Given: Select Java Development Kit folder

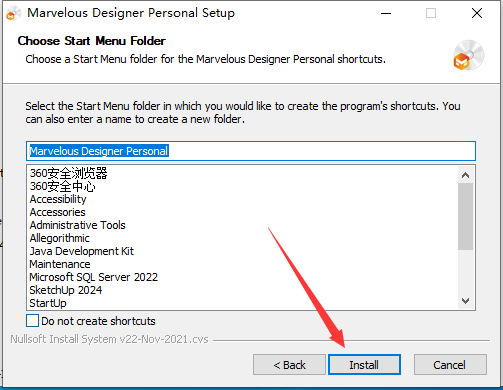Looking at the screenshot, I should [x=81, y=251].
